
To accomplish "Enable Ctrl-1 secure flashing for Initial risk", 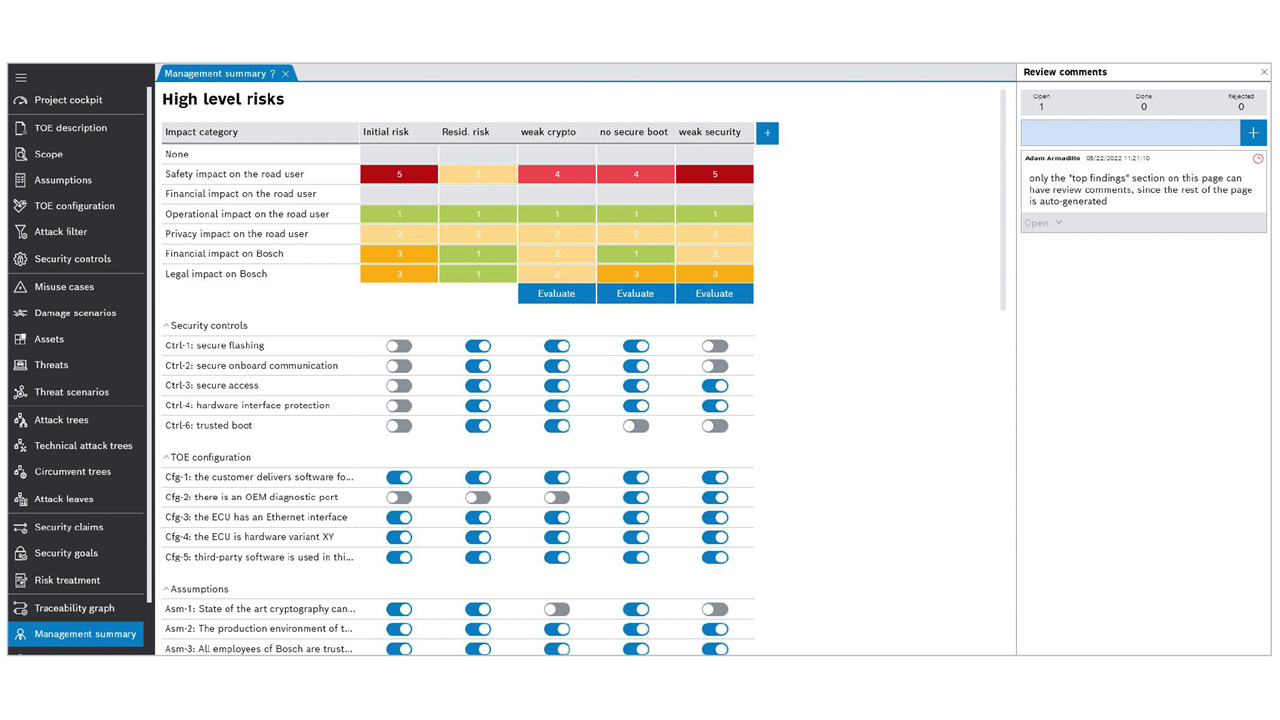I will [x=399, y=346].
